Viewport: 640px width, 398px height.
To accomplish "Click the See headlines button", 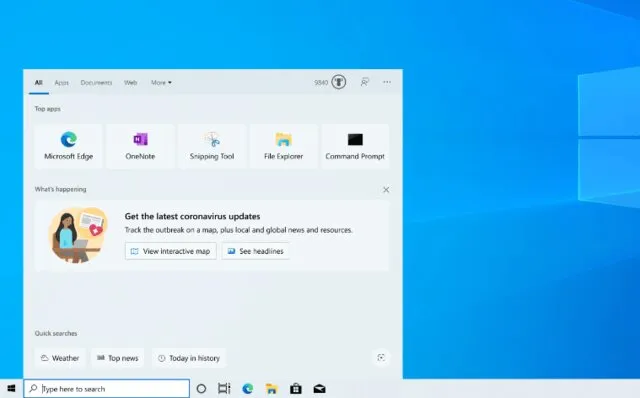I will pyautogui.click(x=256, y=251).
